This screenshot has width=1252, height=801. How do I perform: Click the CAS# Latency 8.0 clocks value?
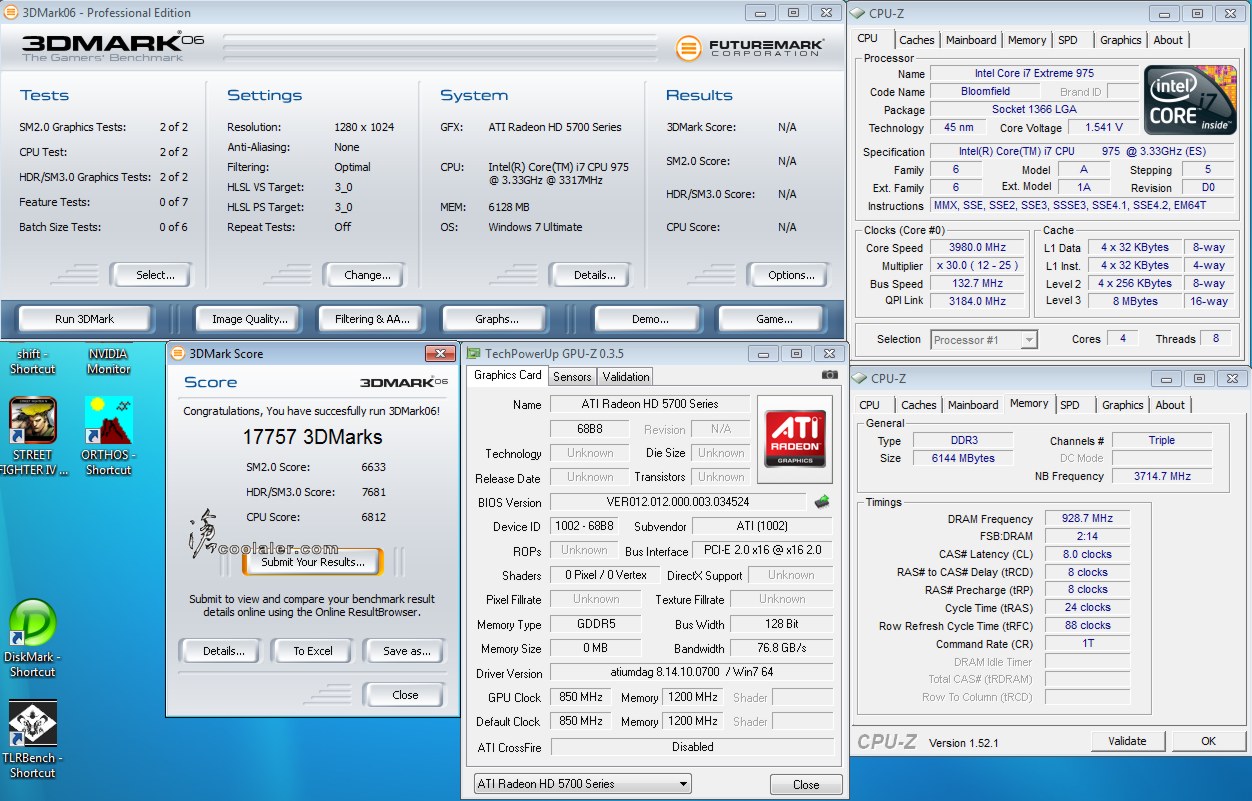(1089, 554)
